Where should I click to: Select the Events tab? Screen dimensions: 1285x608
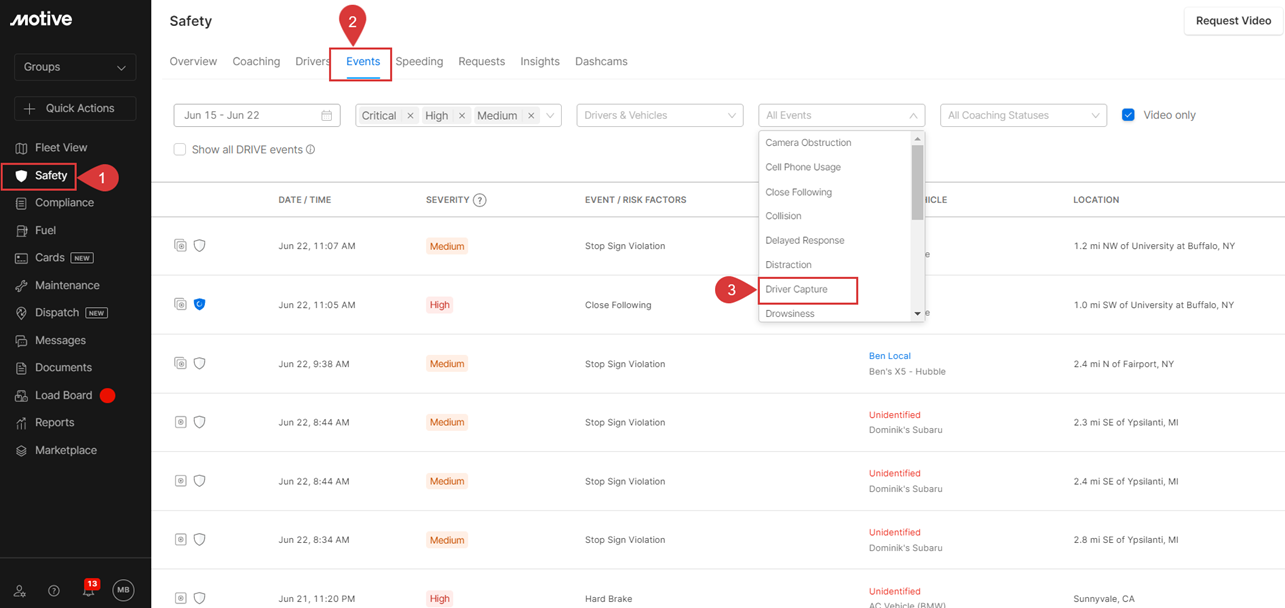pyautogui.click(x=363, y=62)
